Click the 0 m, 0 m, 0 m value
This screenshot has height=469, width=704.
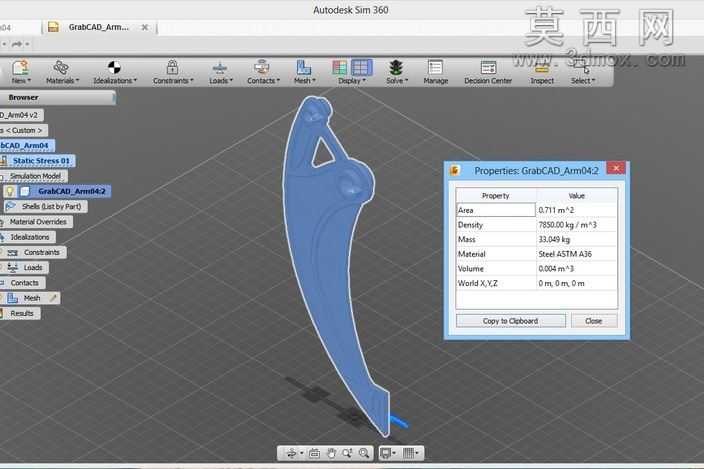pos(561,283)
